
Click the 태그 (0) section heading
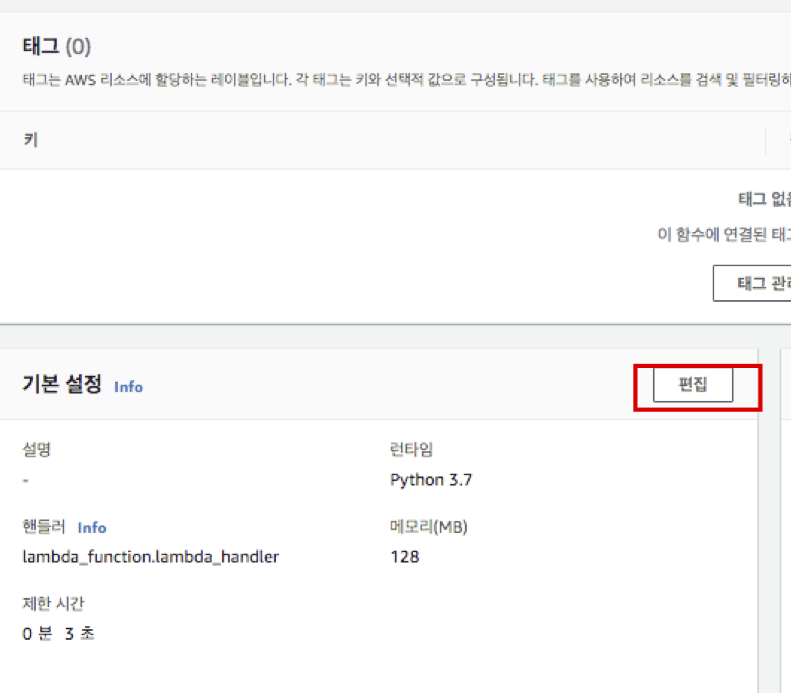[x=56, y=46]
